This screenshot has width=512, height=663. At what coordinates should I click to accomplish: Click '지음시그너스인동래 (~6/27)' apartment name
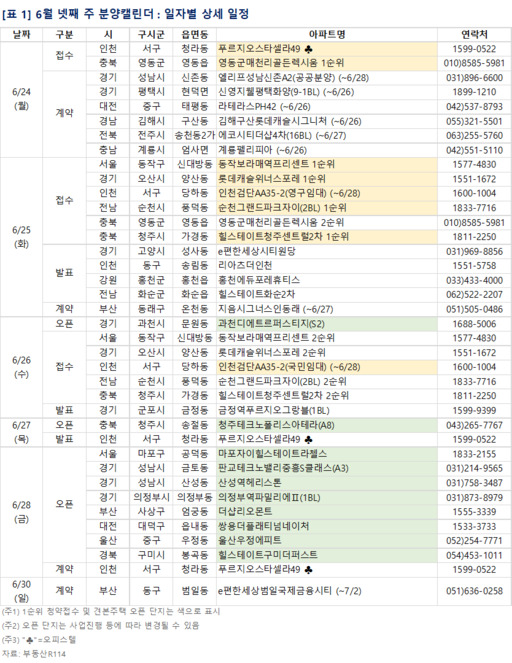coord(276,309)
